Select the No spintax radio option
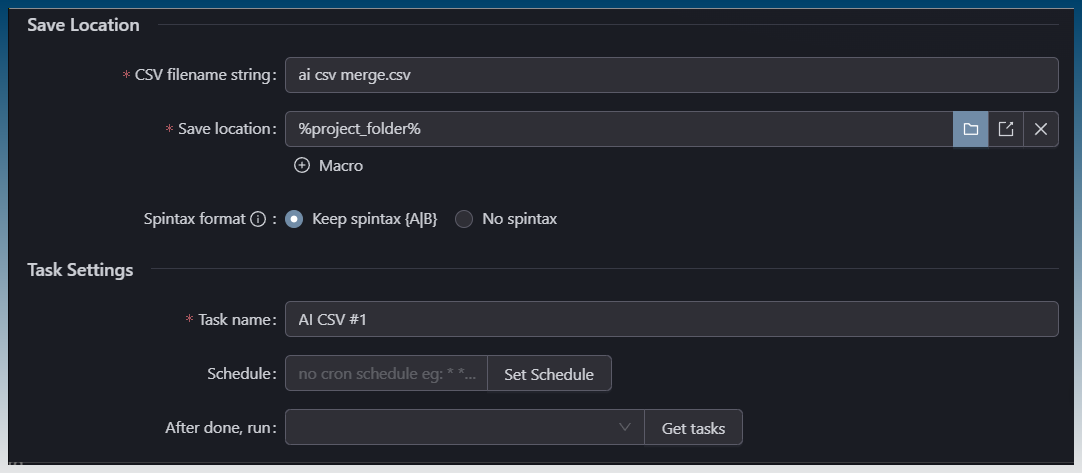This screenshot has width=1082, height=473. tap(464, 219)
